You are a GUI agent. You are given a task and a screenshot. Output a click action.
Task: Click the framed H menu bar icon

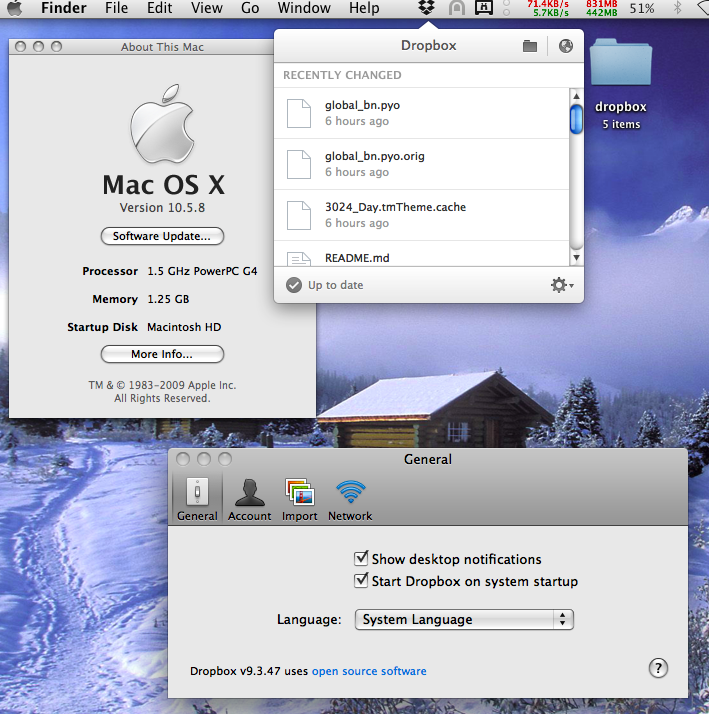[x=484, y=7]
